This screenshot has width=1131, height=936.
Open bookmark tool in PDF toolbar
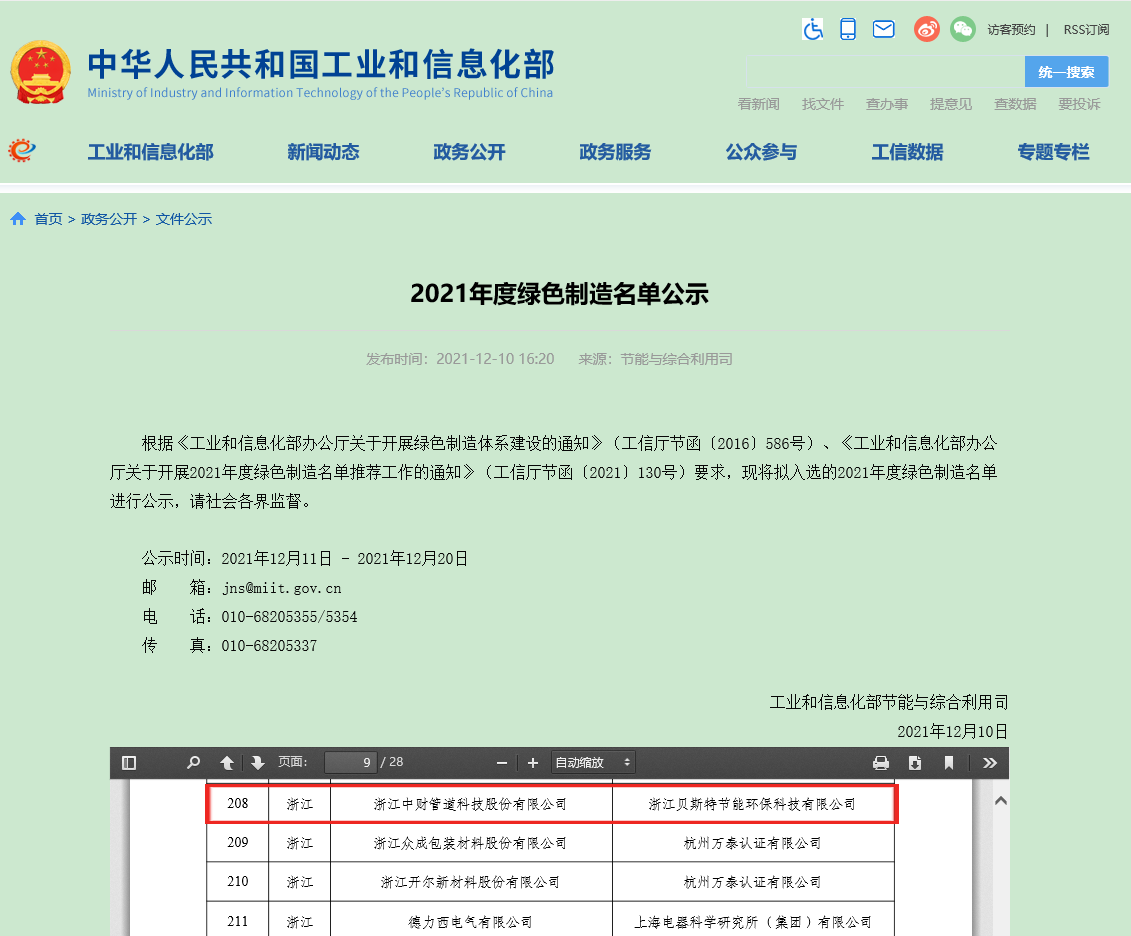coord(948,762)
